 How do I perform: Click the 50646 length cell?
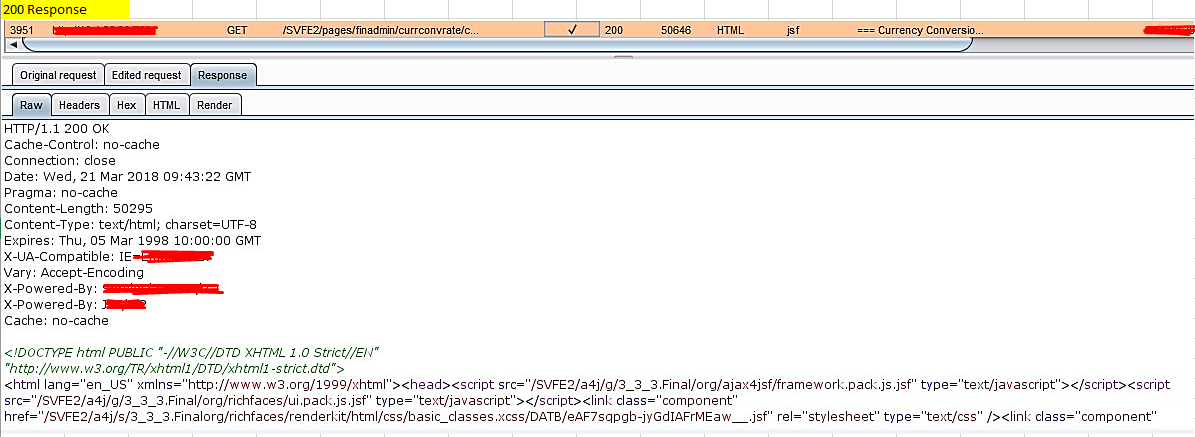pyautogui.click(x=676, y=31)
